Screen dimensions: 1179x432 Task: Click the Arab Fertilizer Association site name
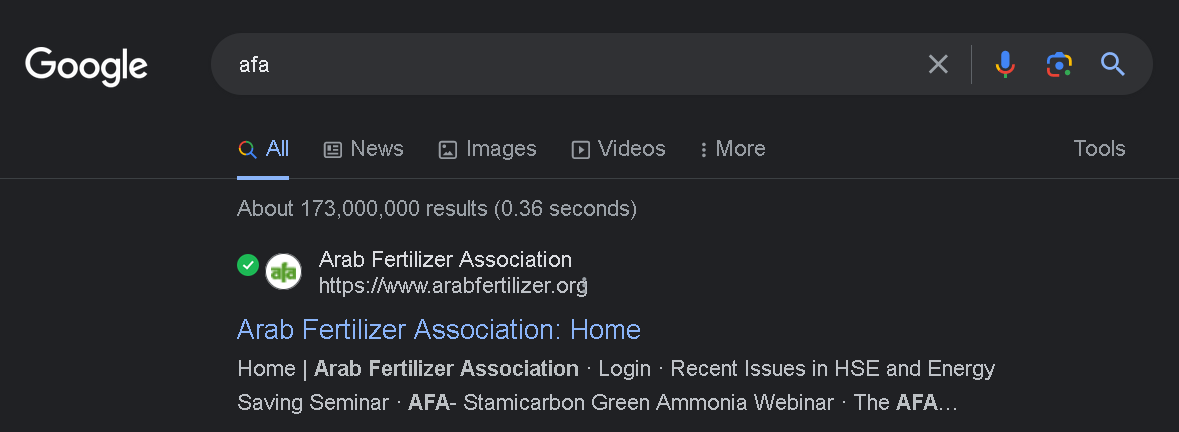click(x=445, y=260)
